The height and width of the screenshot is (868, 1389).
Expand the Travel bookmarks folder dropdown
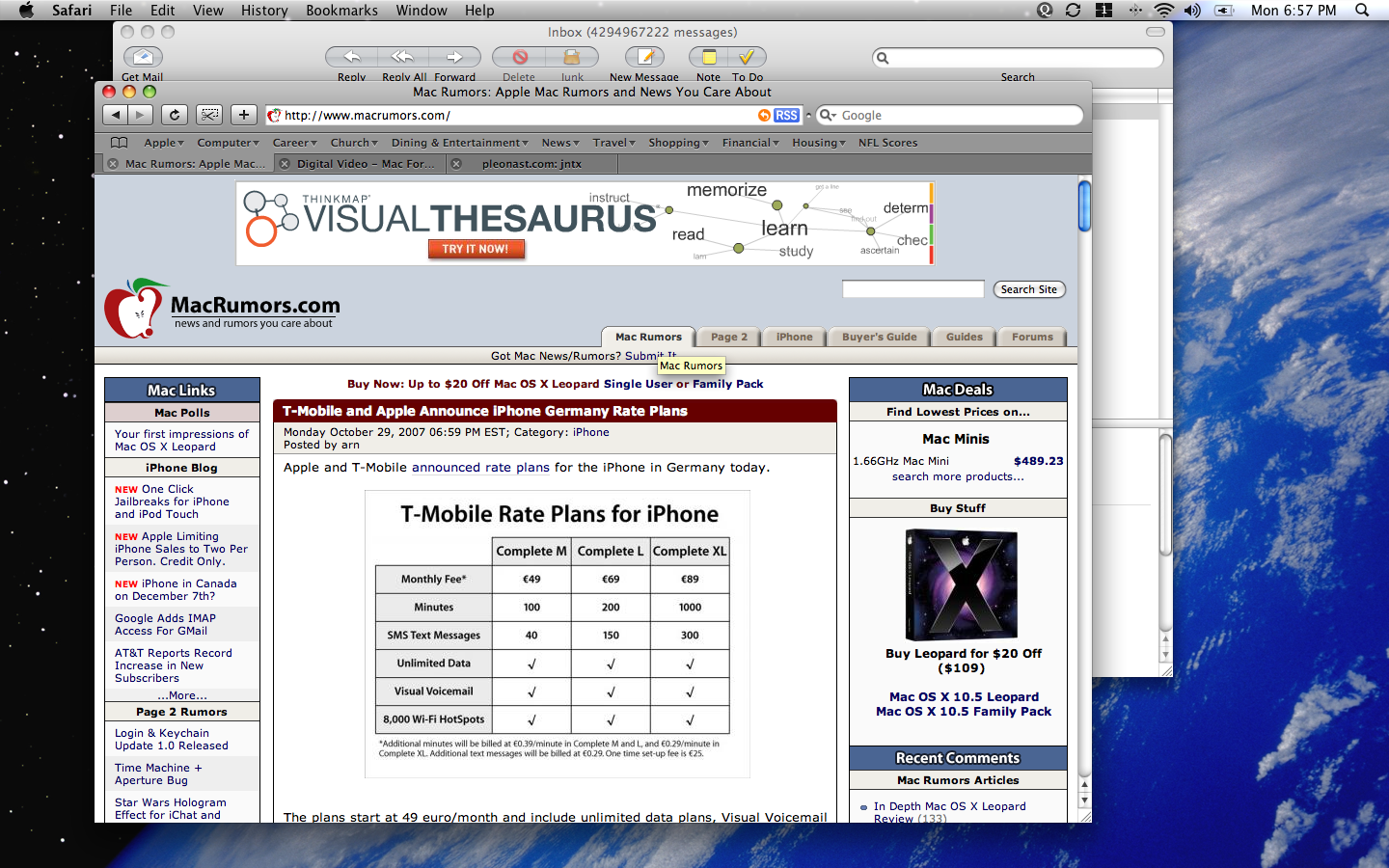pos(614,143)
